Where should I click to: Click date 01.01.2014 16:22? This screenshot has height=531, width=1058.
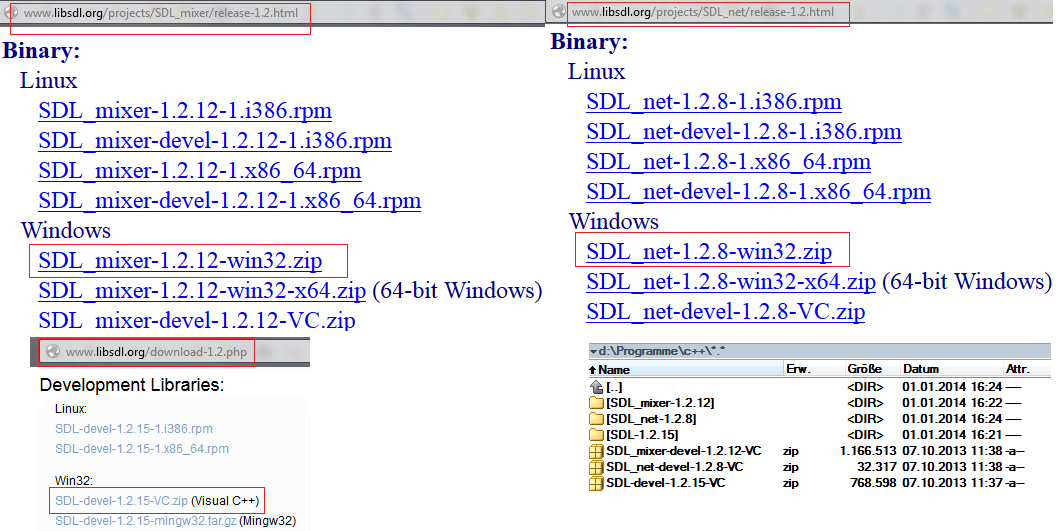[x=952, y=403]
